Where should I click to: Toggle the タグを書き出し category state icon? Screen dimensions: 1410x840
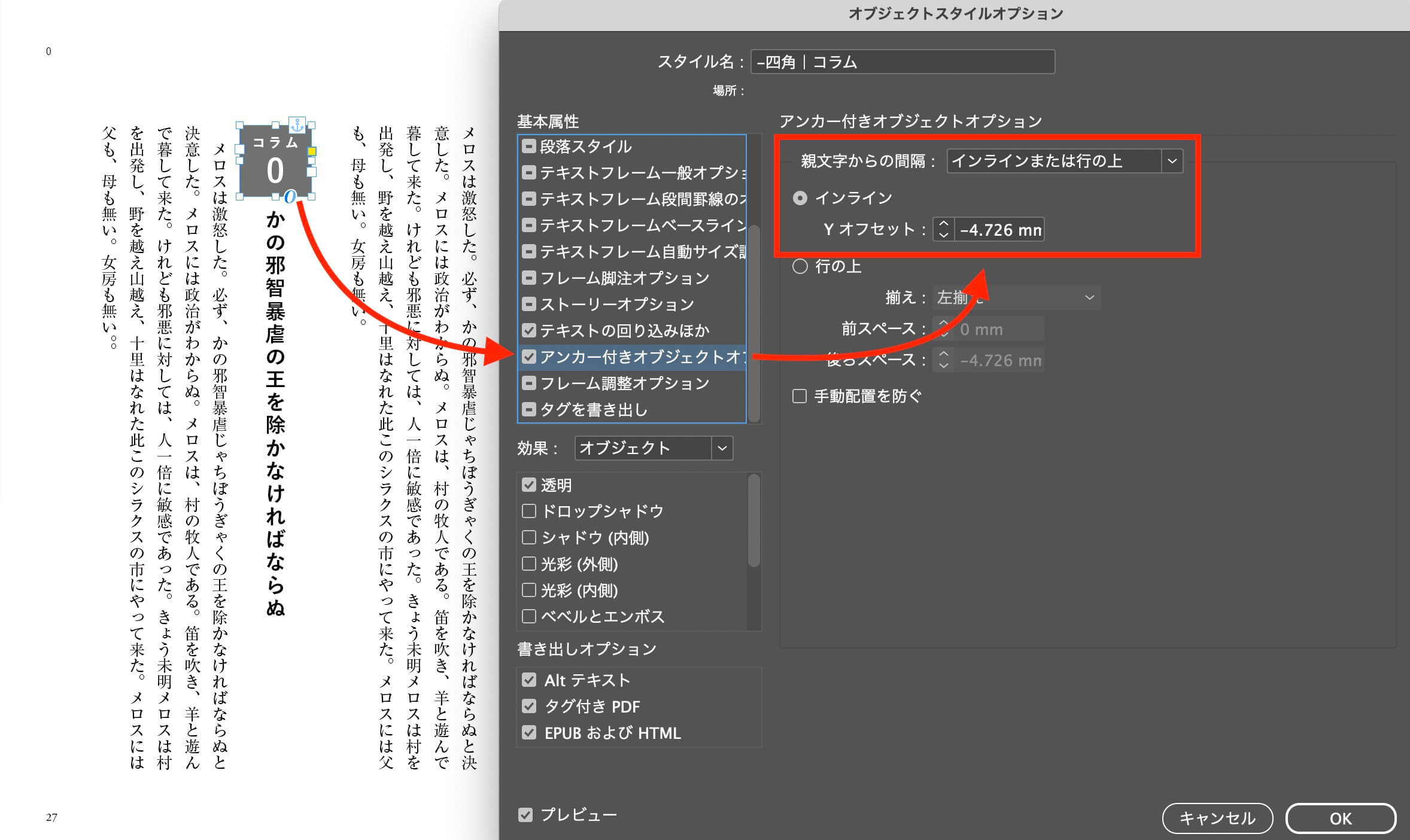pos(528,410)
